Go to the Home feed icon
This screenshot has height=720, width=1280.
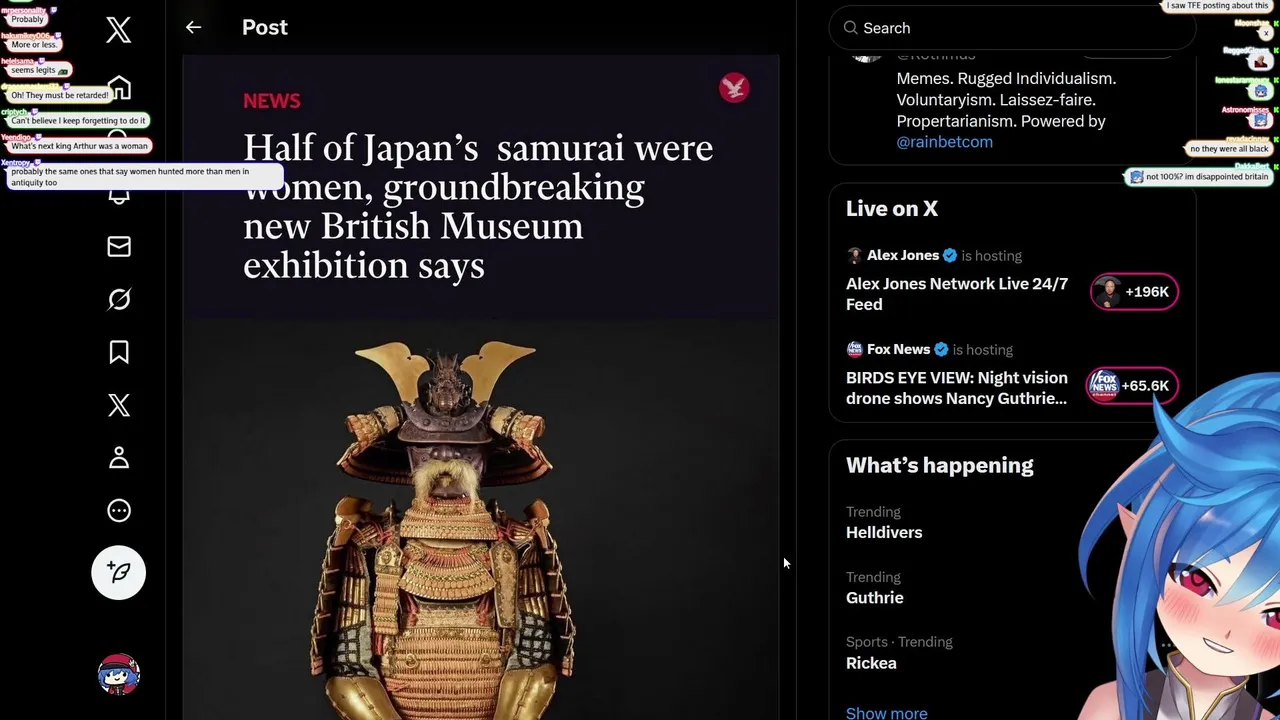pos(120,89)
